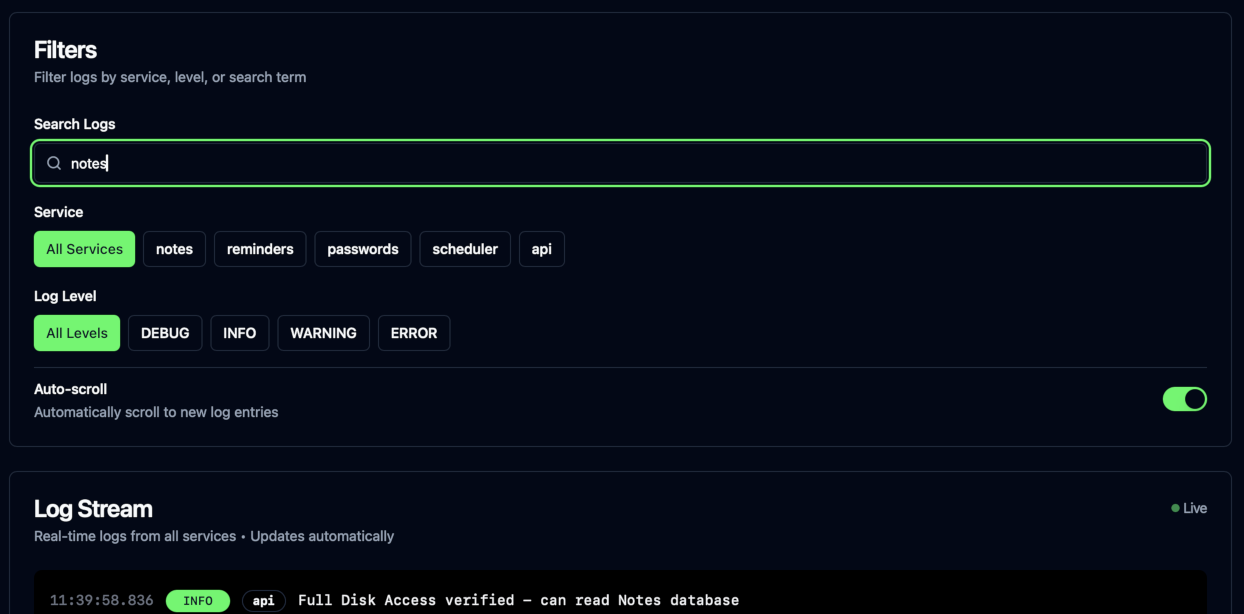Filter logs by DEBUG level

(165, 332)
